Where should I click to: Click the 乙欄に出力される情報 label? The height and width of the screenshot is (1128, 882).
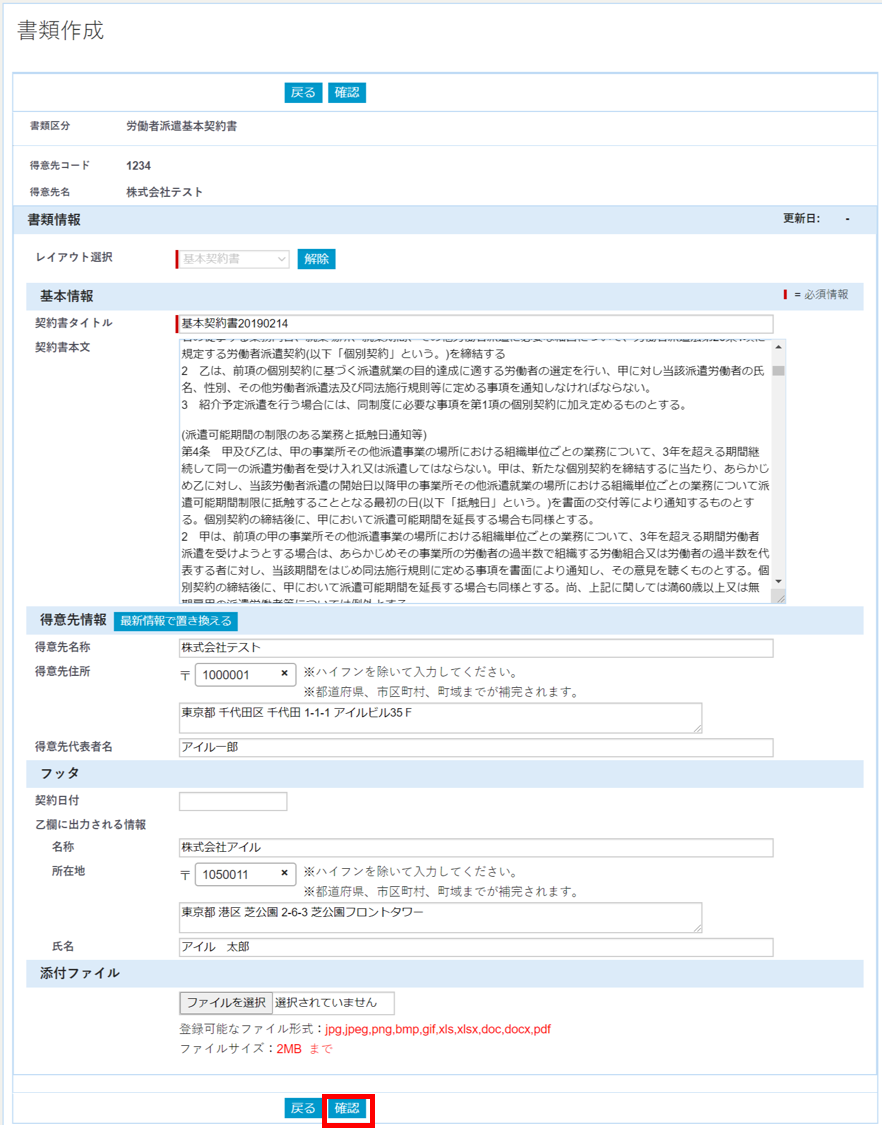pos(91,825)
